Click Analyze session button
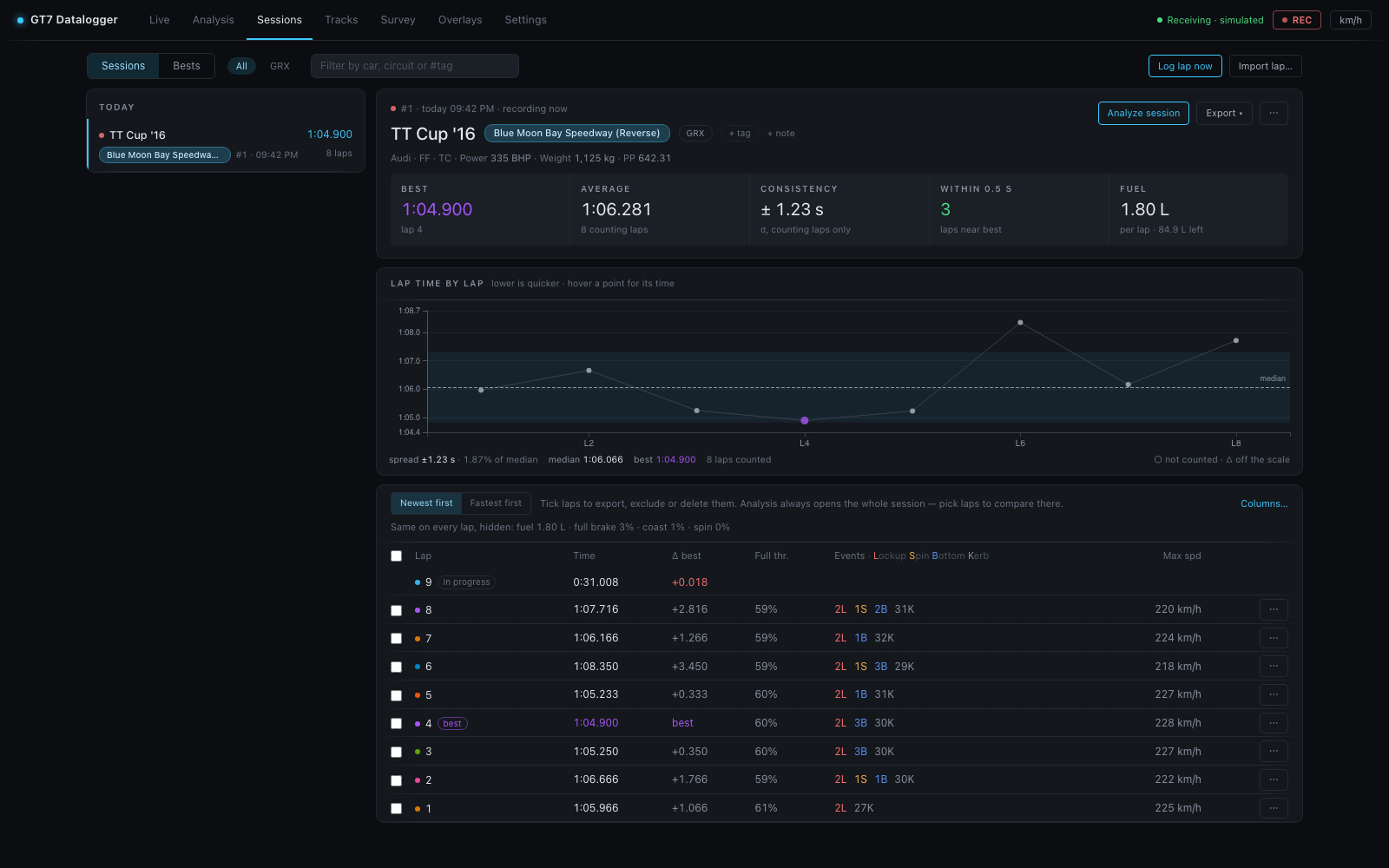The height and width of the screenshot is (868, 1389). 1143,114
